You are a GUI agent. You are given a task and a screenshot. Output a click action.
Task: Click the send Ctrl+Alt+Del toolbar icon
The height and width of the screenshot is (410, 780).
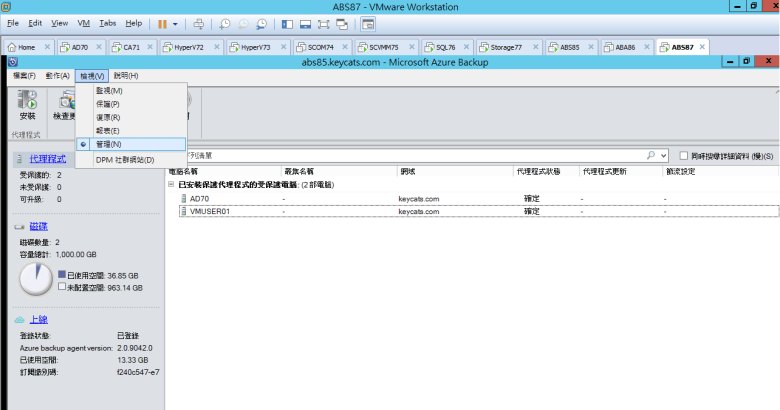pyautogui.click(x=198, y=23)
